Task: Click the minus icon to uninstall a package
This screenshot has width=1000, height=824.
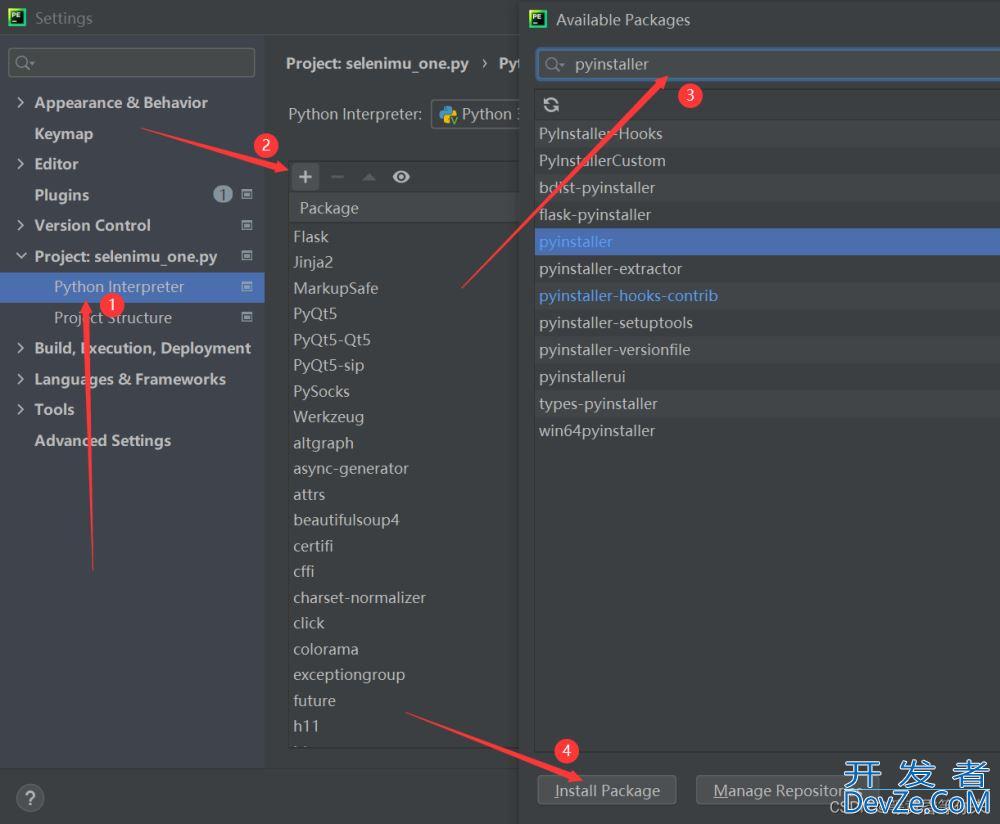Action: 337,177
